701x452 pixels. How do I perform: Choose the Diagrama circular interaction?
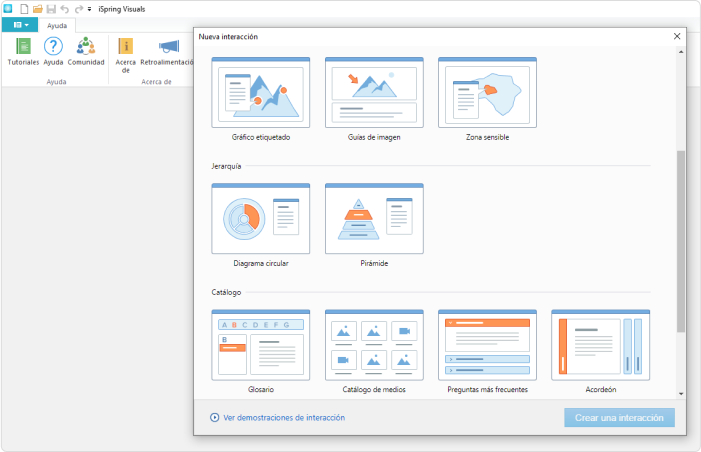[261, 219]
